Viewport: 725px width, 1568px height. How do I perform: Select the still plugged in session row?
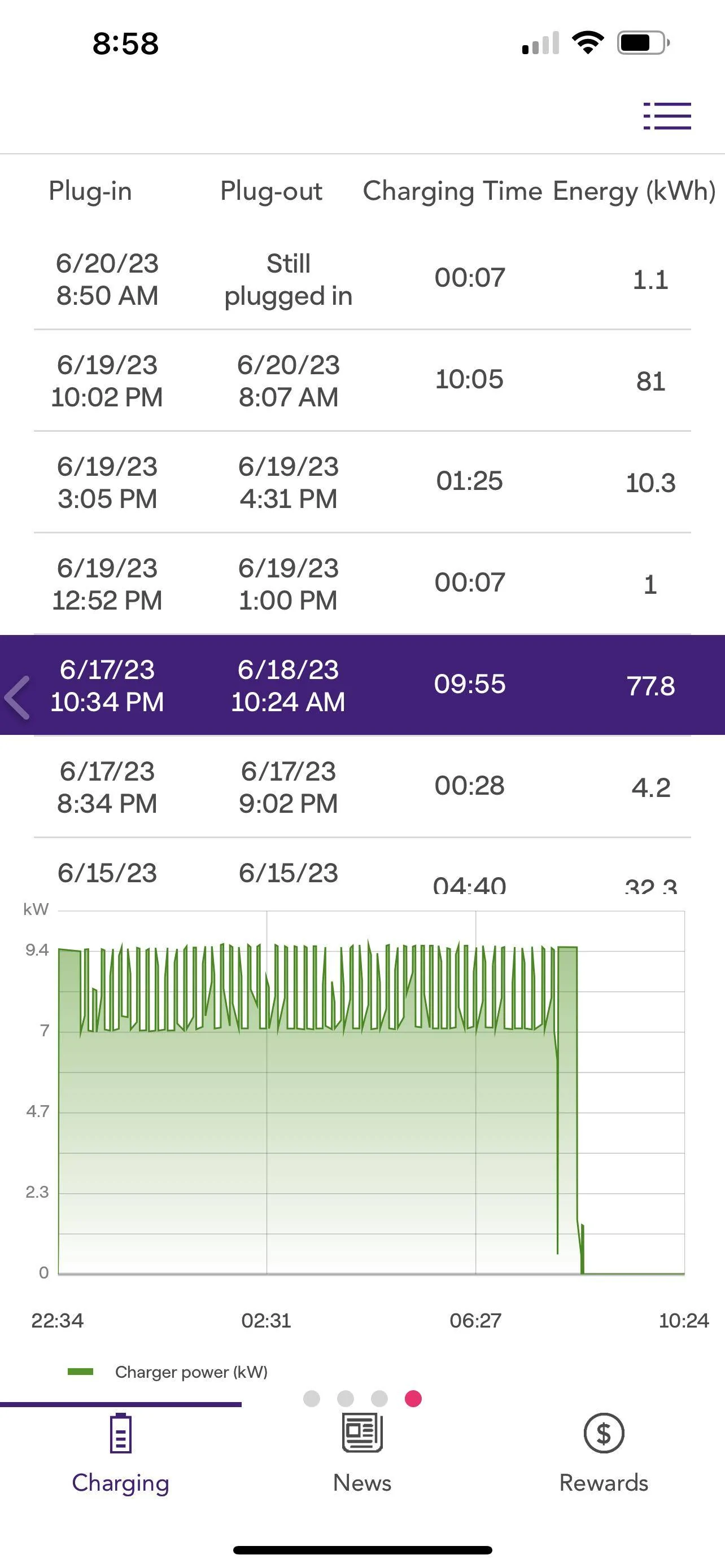[362, 279]
